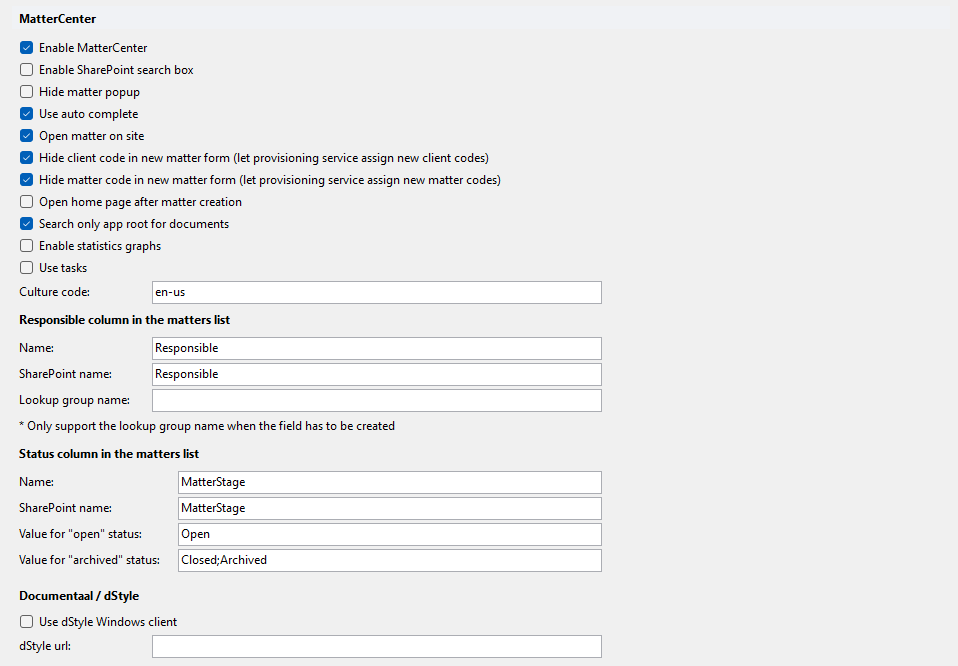Disable the Open matter on site option

pos(26,136)
